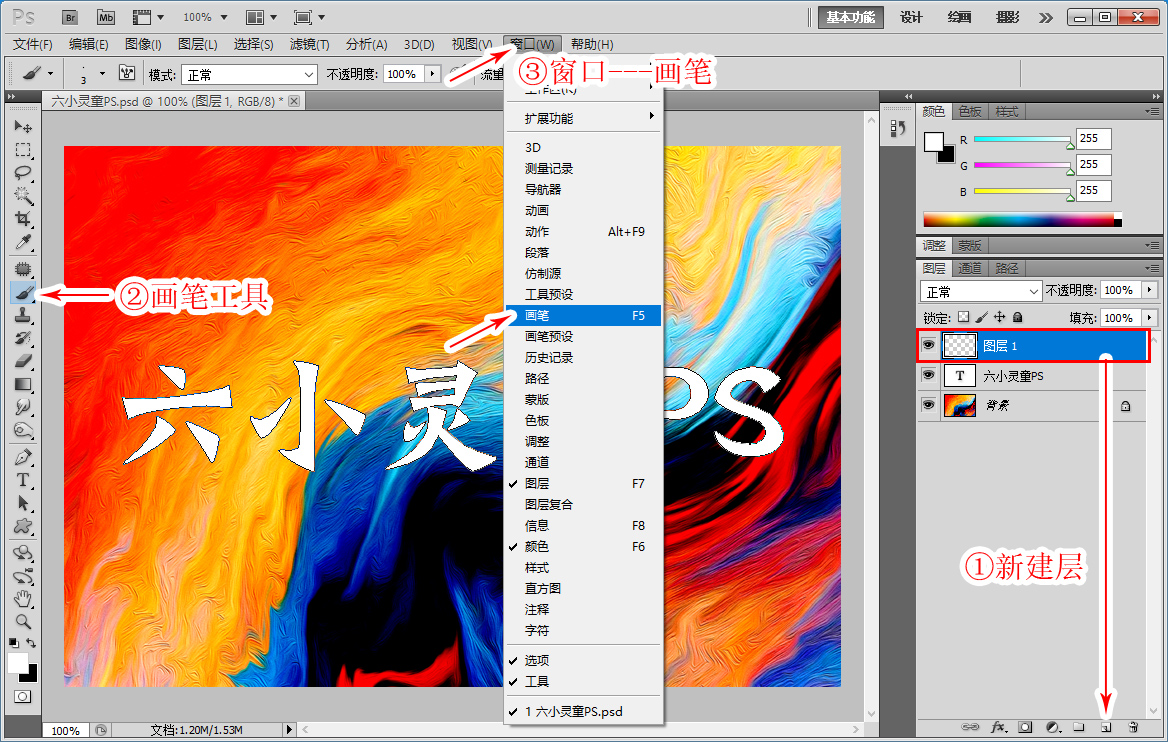Select the Hand tool
This screenshot has height=742, width=1168.
[23, 598]
